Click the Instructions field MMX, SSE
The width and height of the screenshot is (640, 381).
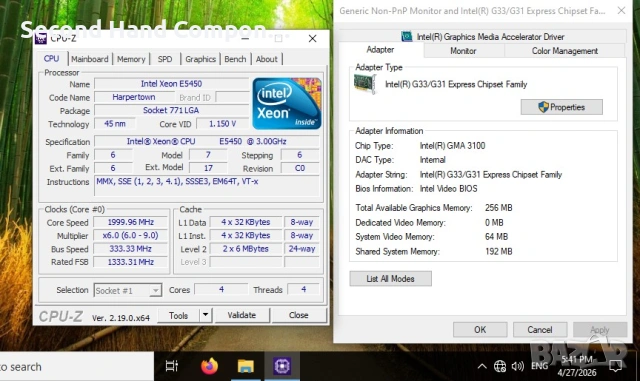(207, 186)
